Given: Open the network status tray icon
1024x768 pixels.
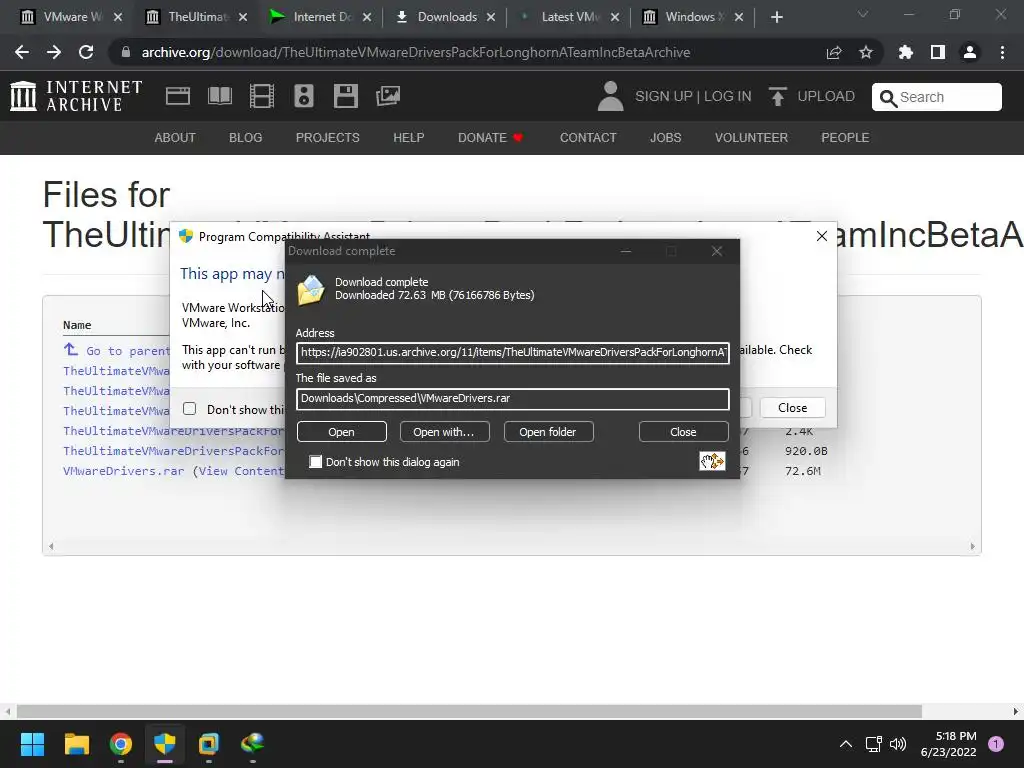Looking at the screenshot, I should click(874, 744).
